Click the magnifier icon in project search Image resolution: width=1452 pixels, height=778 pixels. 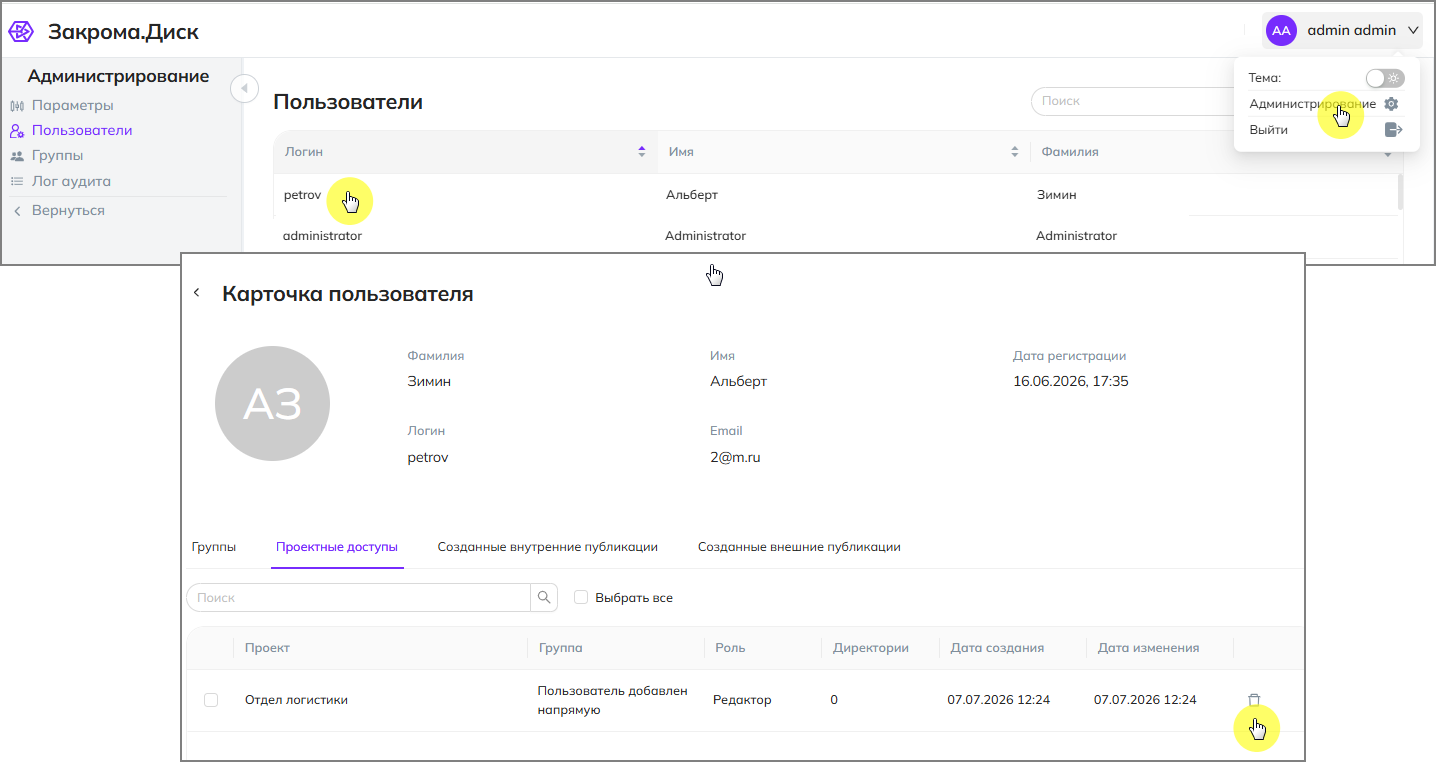[x=544, y=598]
